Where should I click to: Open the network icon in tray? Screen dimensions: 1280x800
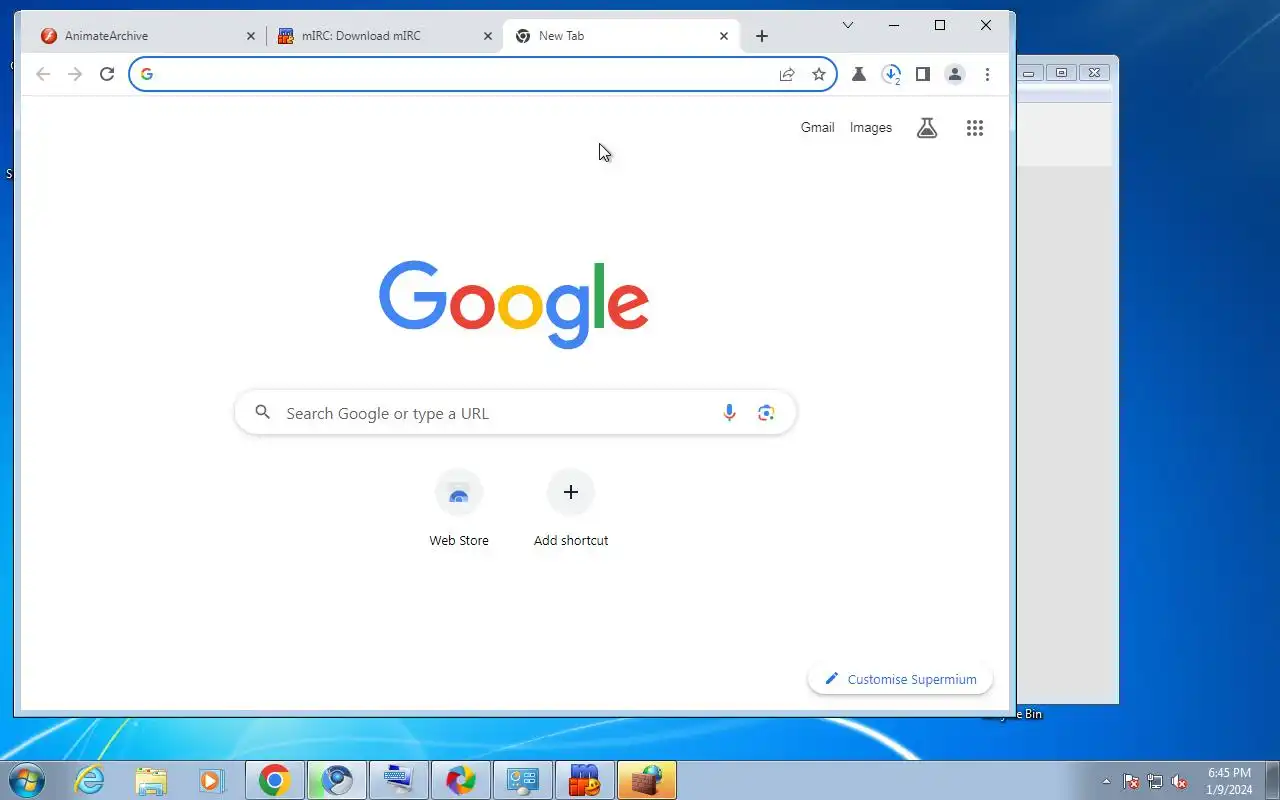pyautogui.click(x=1155, y=781)
